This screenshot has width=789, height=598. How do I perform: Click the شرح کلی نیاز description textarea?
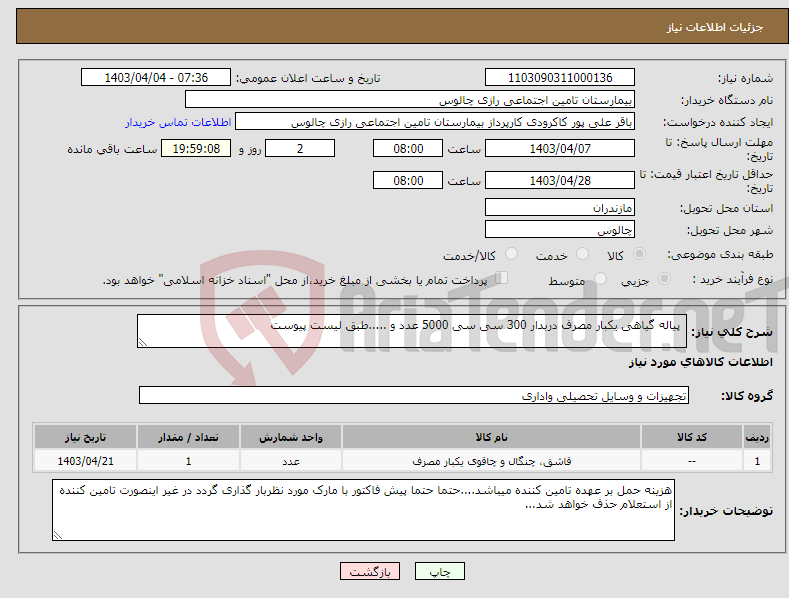coord(412,331)
